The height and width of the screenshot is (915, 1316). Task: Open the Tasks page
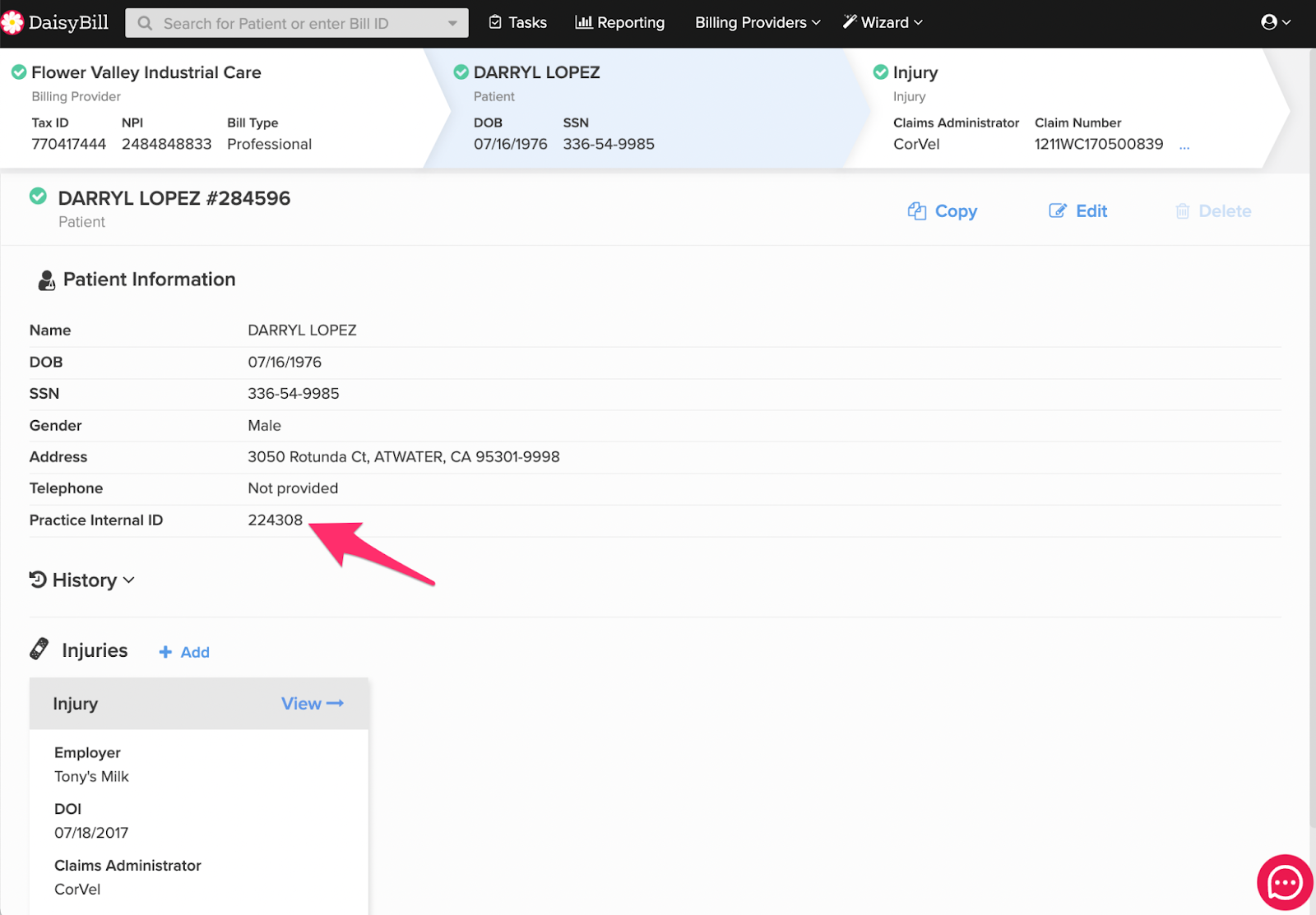pyautogui.click(x=517, y=23)
